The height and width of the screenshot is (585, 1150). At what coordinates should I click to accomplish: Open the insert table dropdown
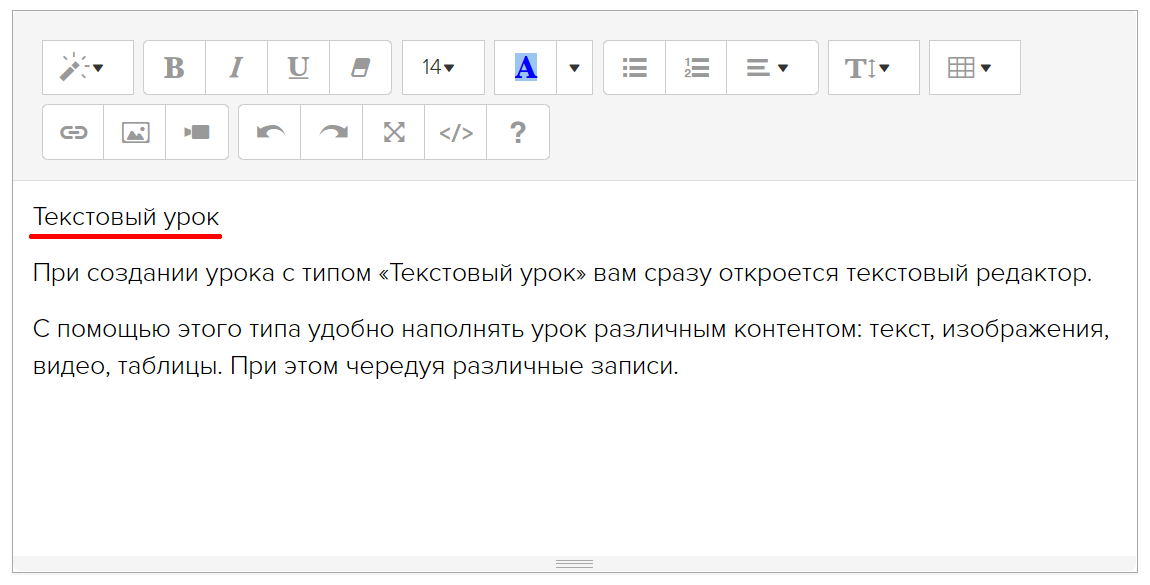pos(974,68)
